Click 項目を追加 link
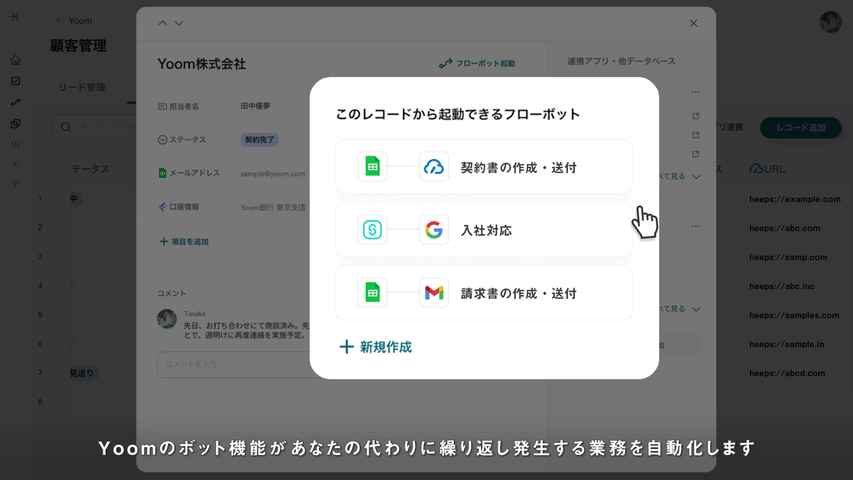Viewport: 853px width, 480px height. point(184,241)
